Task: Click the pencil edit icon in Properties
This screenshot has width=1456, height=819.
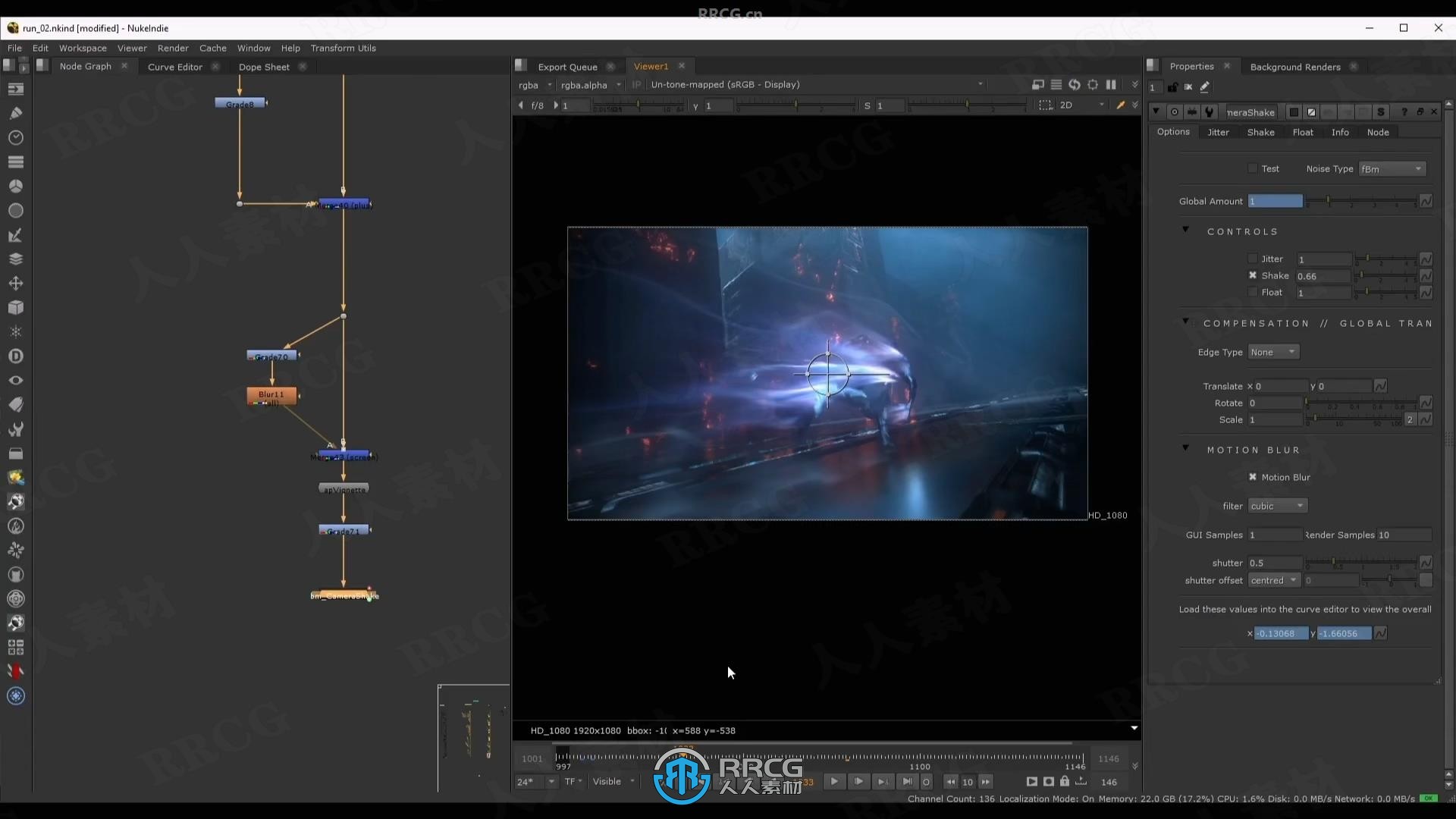Action: [1205, 87]
